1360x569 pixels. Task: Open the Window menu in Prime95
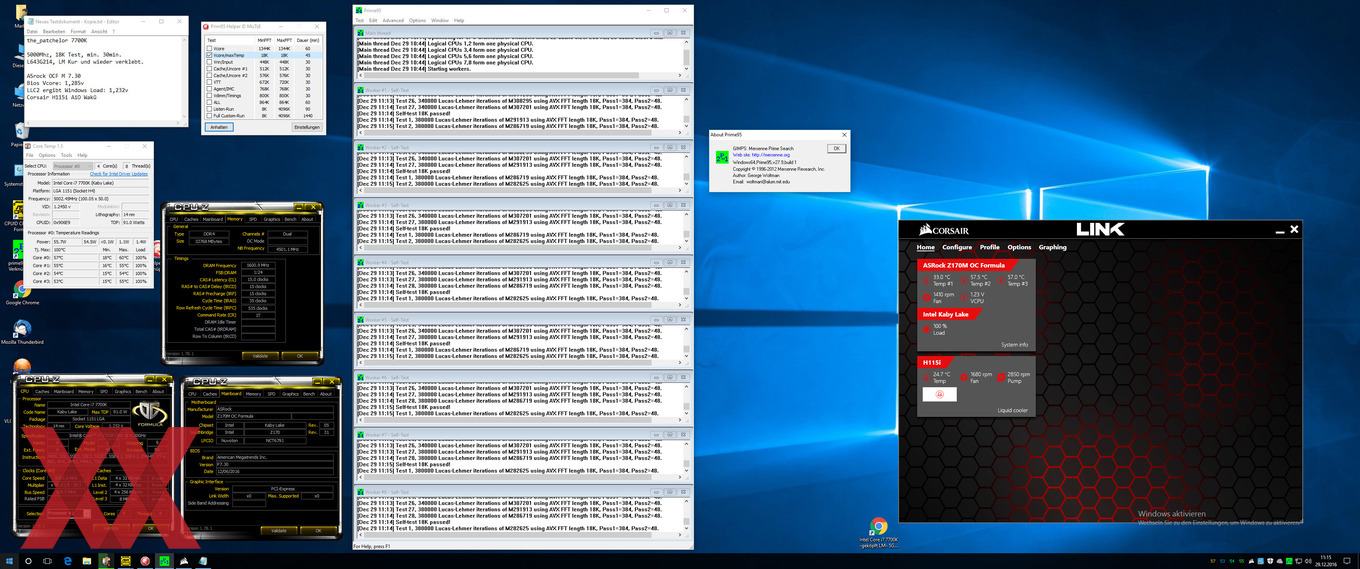tap(441, 20)
